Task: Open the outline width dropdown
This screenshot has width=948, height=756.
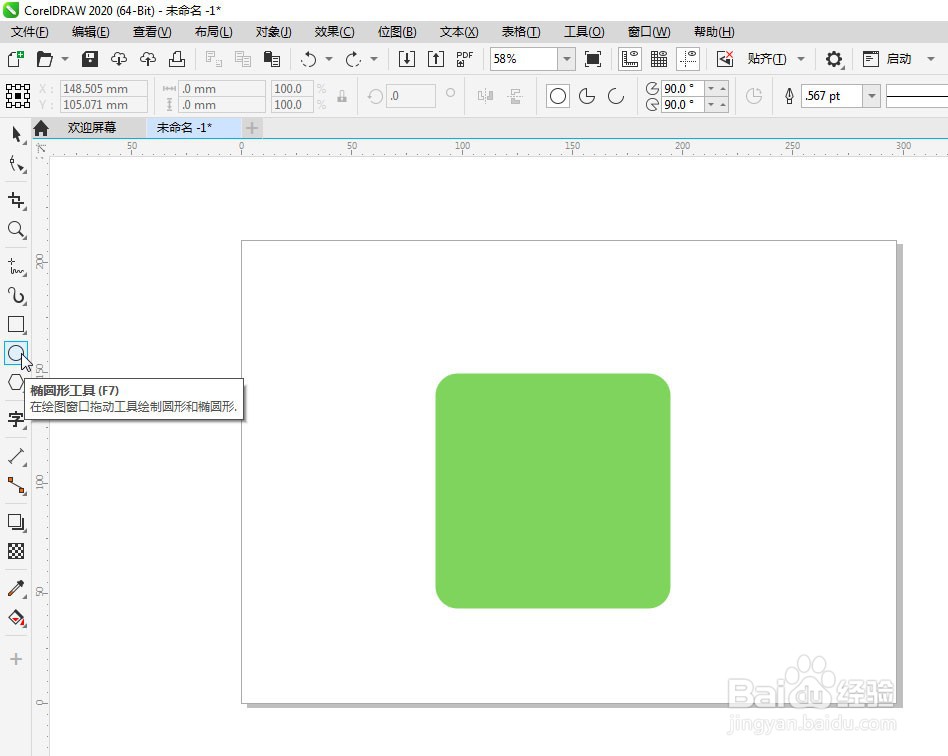Action: (x=871, y=96)
